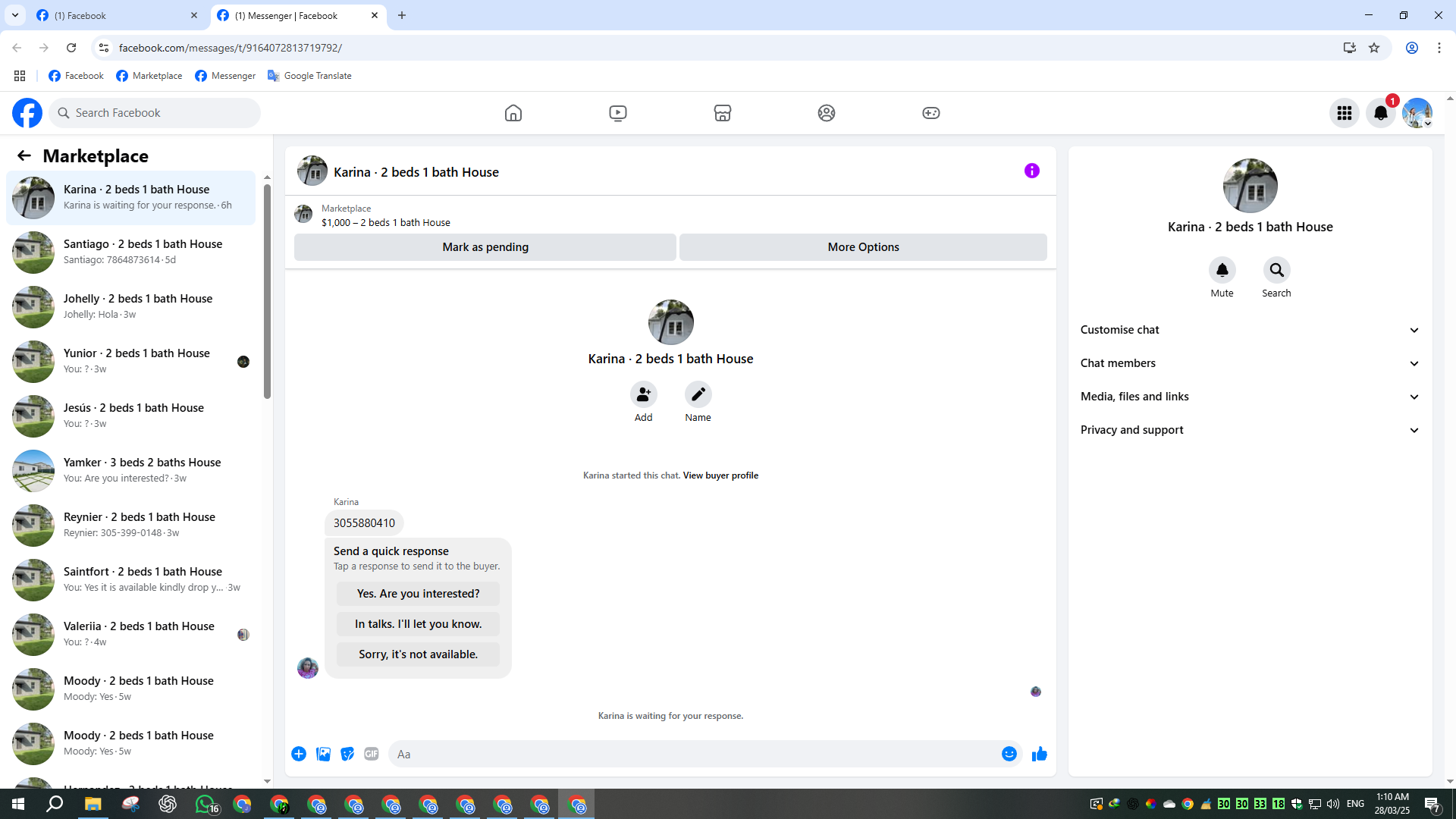
Task: Choose a sticker icon in composer
Action: [x=347, y=754]
